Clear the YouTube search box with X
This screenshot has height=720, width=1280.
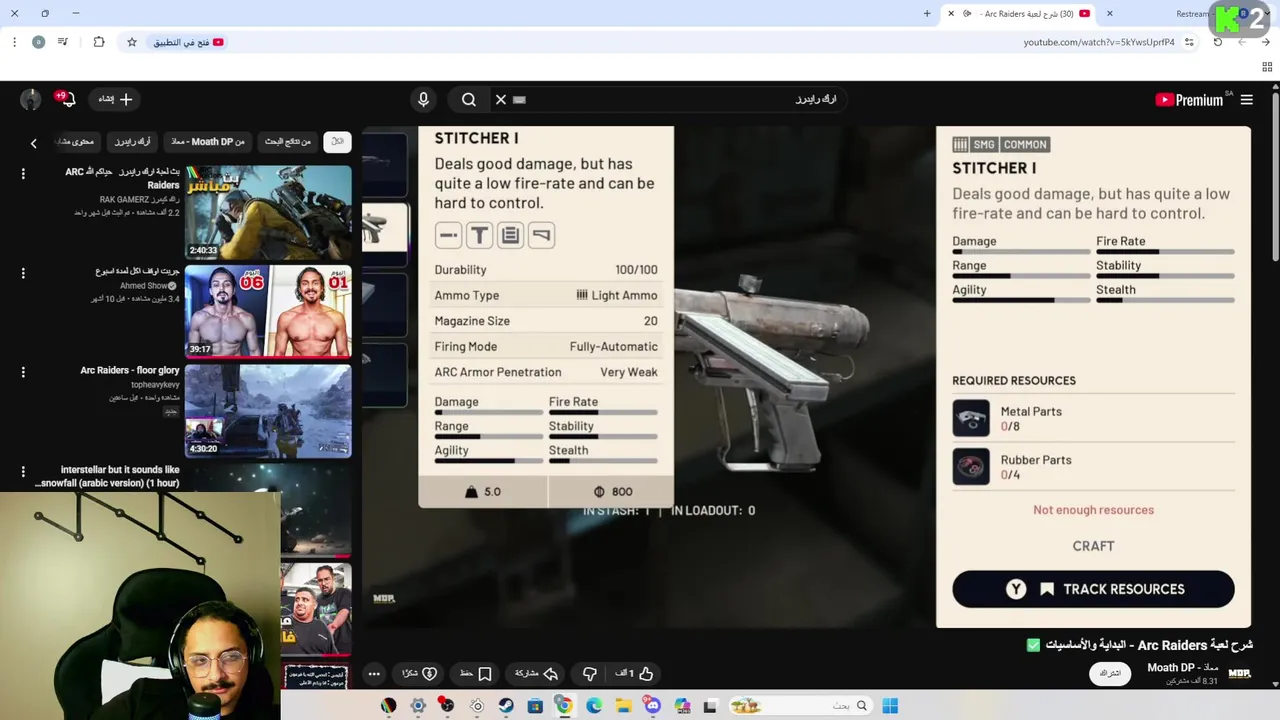click(501, 99)
